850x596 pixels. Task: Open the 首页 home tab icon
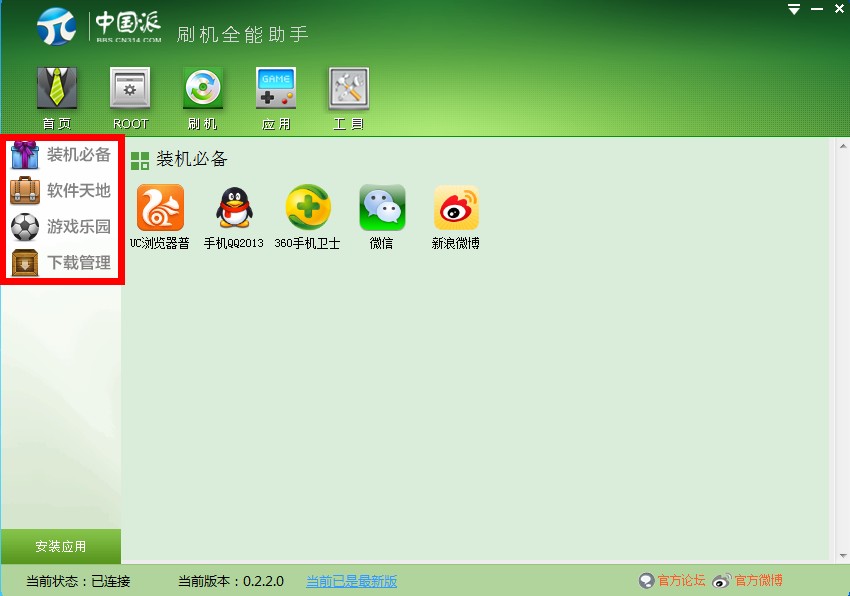(x=57, y=88)
